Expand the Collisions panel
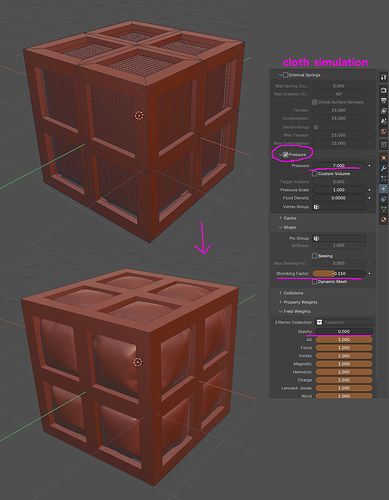 click(280, 293)
